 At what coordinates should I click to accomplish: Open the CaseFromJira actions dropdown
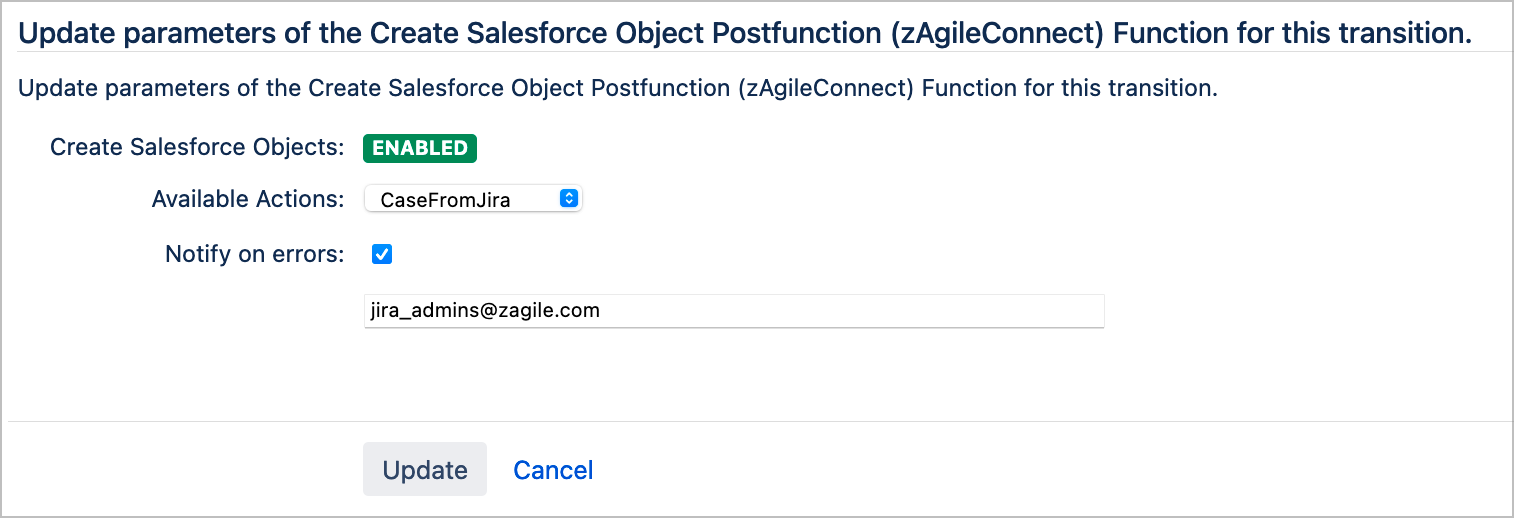click(x=472, y=199)
